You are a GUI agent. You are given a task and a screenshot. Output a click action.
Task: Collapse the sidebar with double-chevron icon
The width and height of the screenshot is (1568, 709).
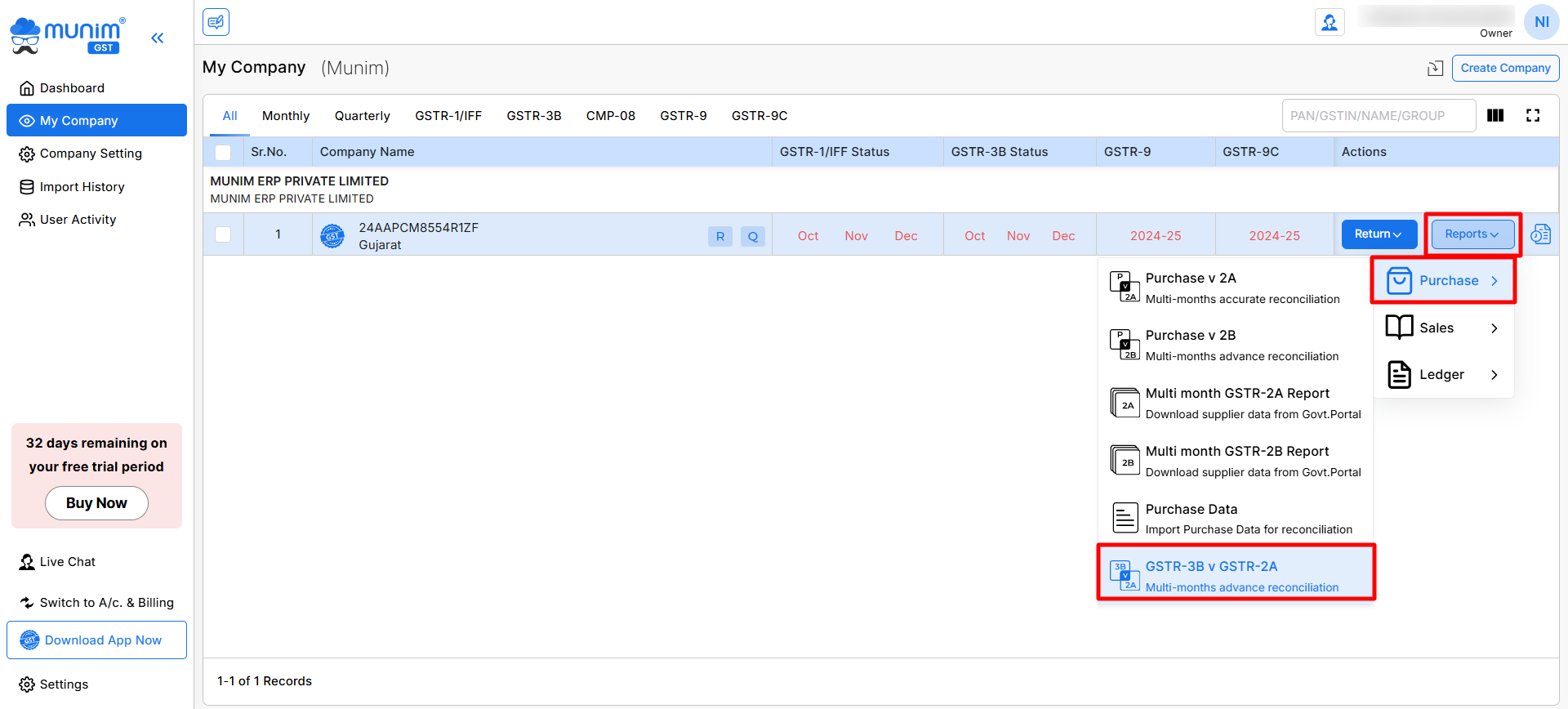[158, 38]
